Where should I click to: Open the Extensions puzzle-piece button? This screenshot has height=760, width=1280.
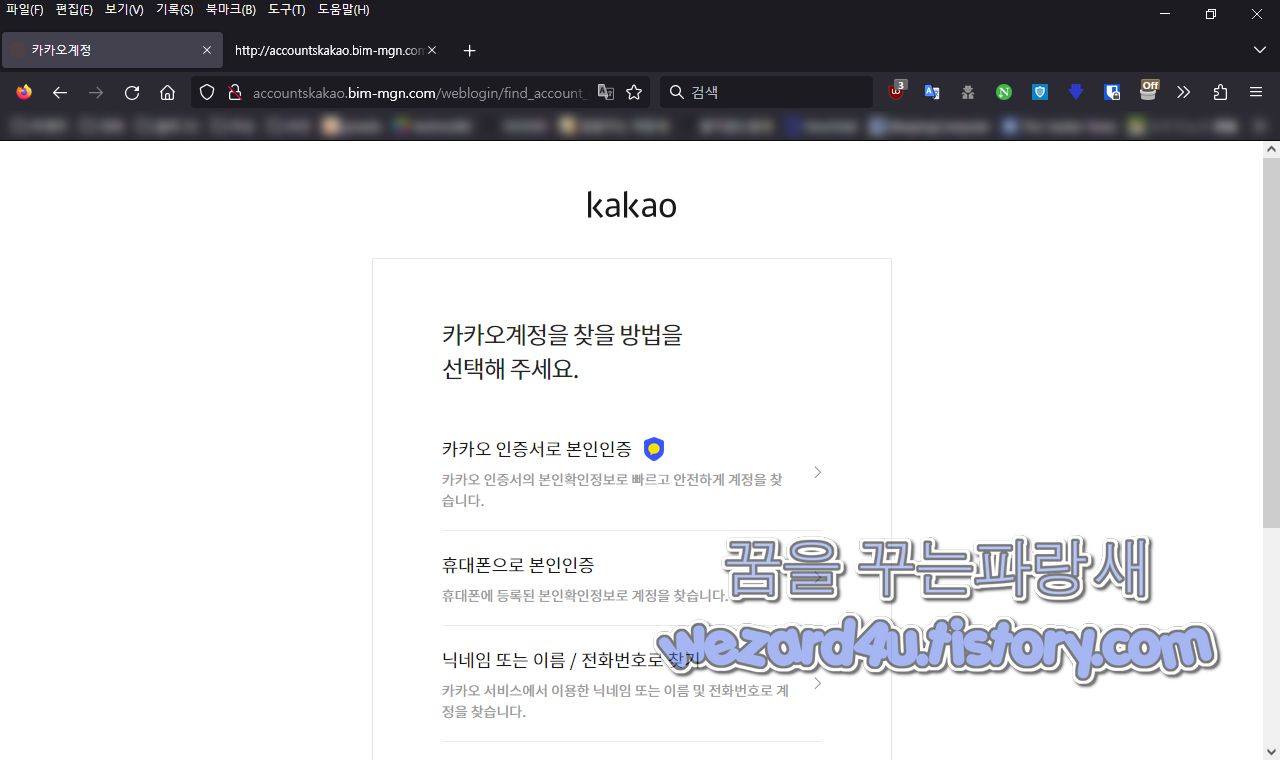pyautogui.click(x=1220, y=92)
